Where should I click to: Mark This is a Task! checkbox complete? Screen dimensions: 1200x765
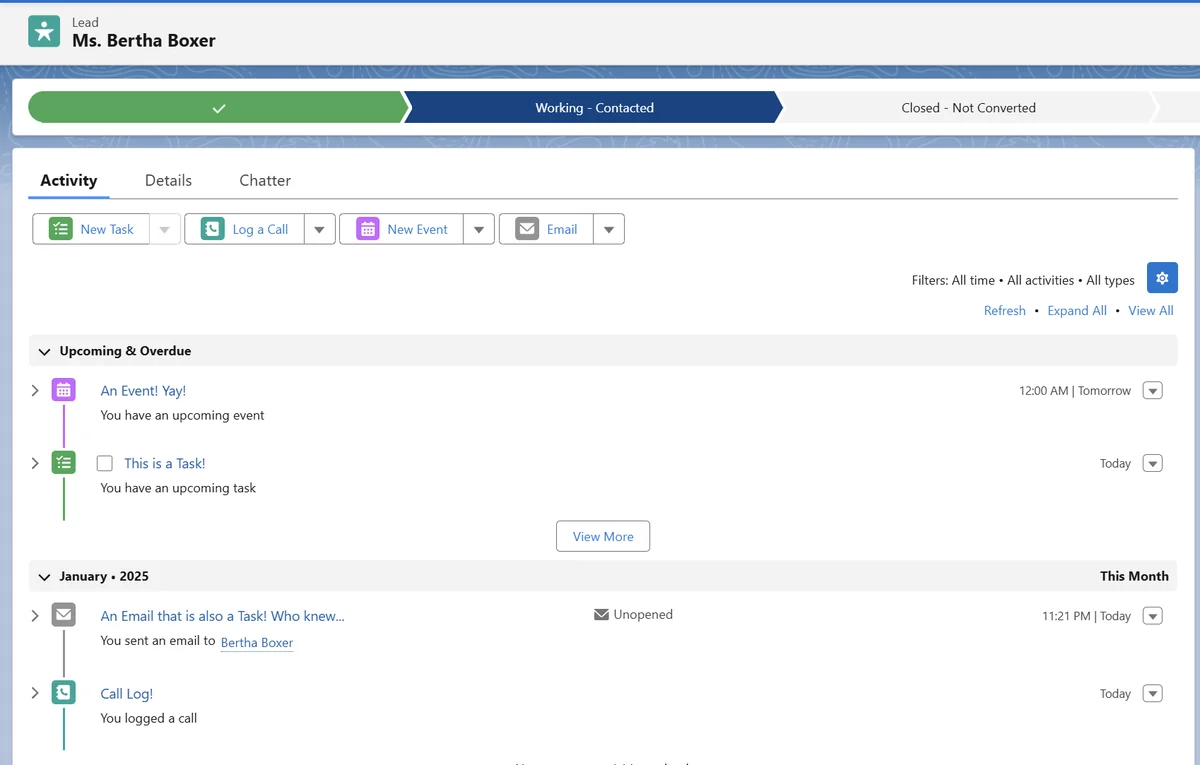pos(105,463)
